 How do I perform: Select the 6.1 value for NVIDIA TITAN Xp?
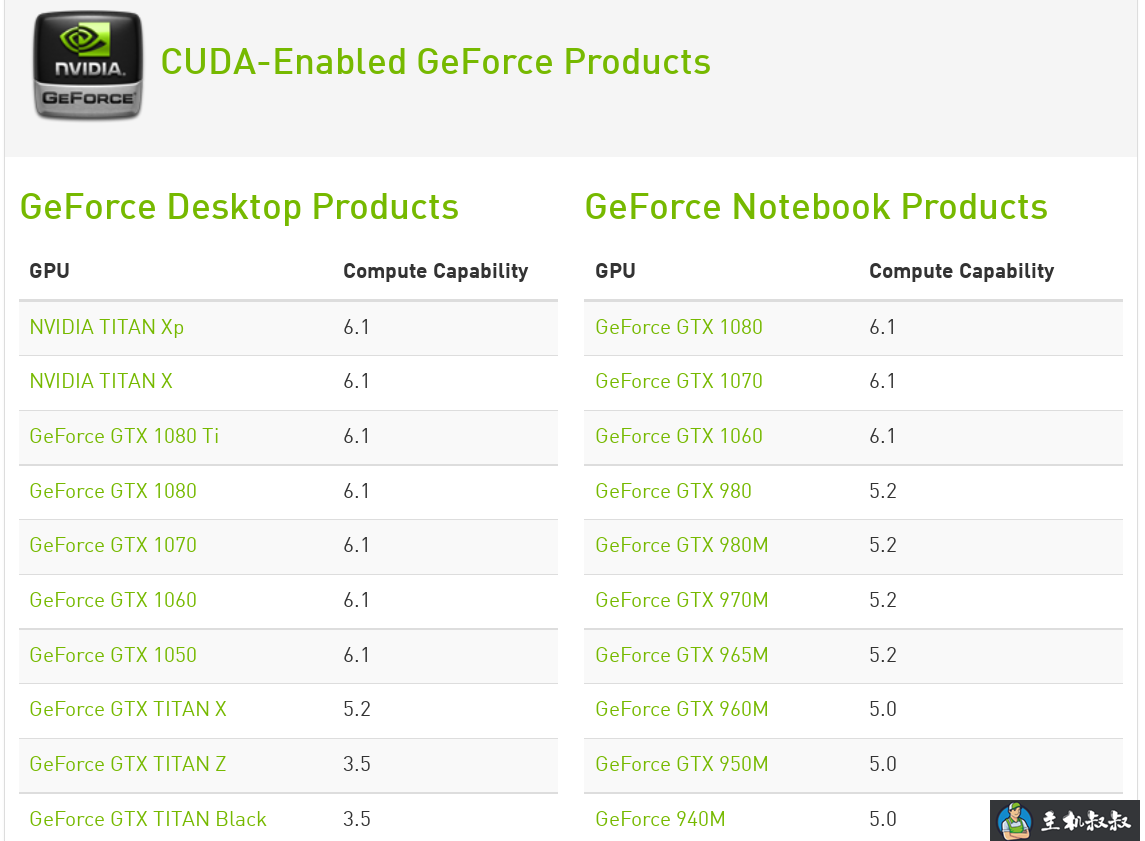[356, 327]
